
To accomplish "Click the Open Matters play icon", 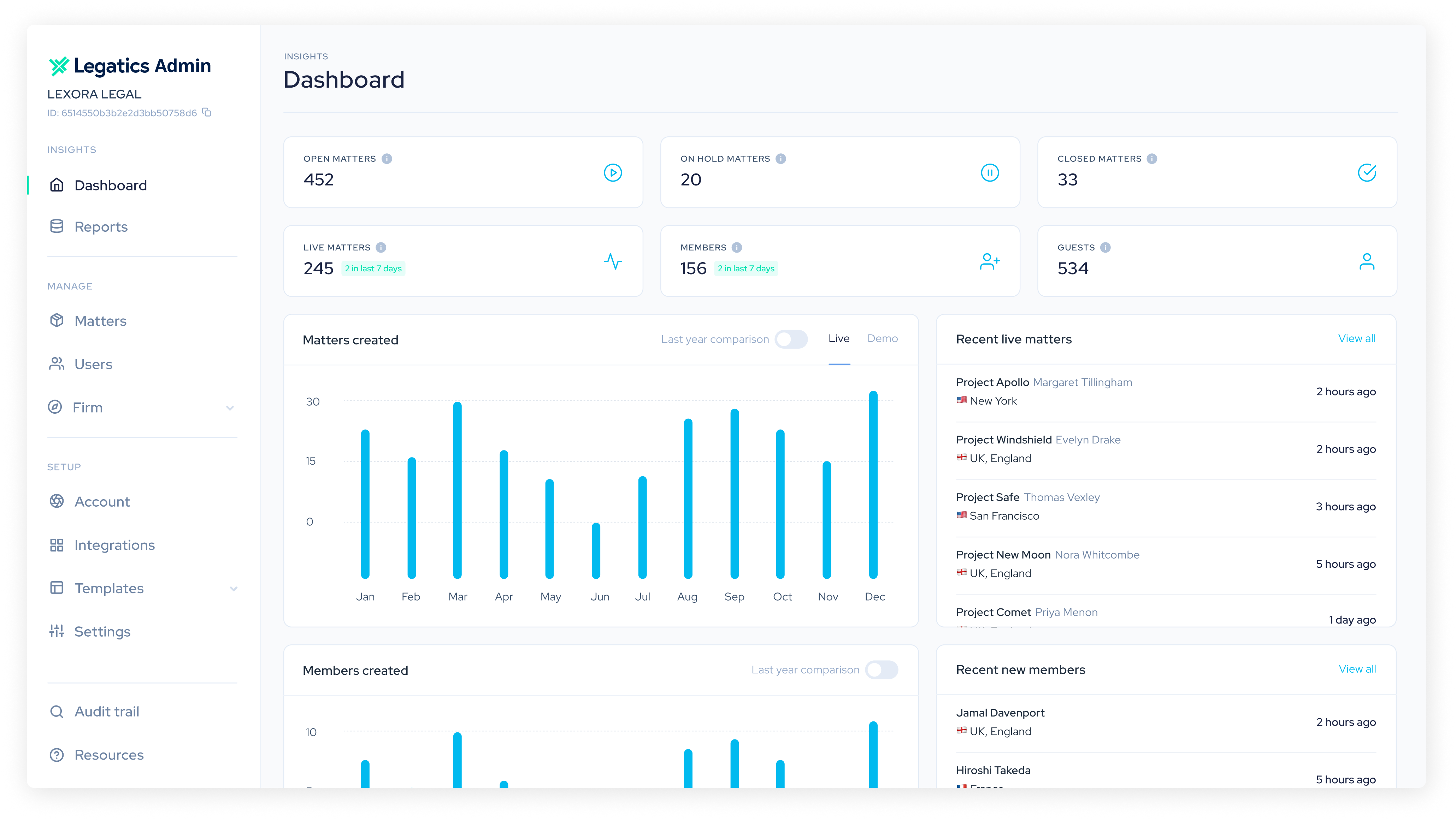I will [613, 172].
